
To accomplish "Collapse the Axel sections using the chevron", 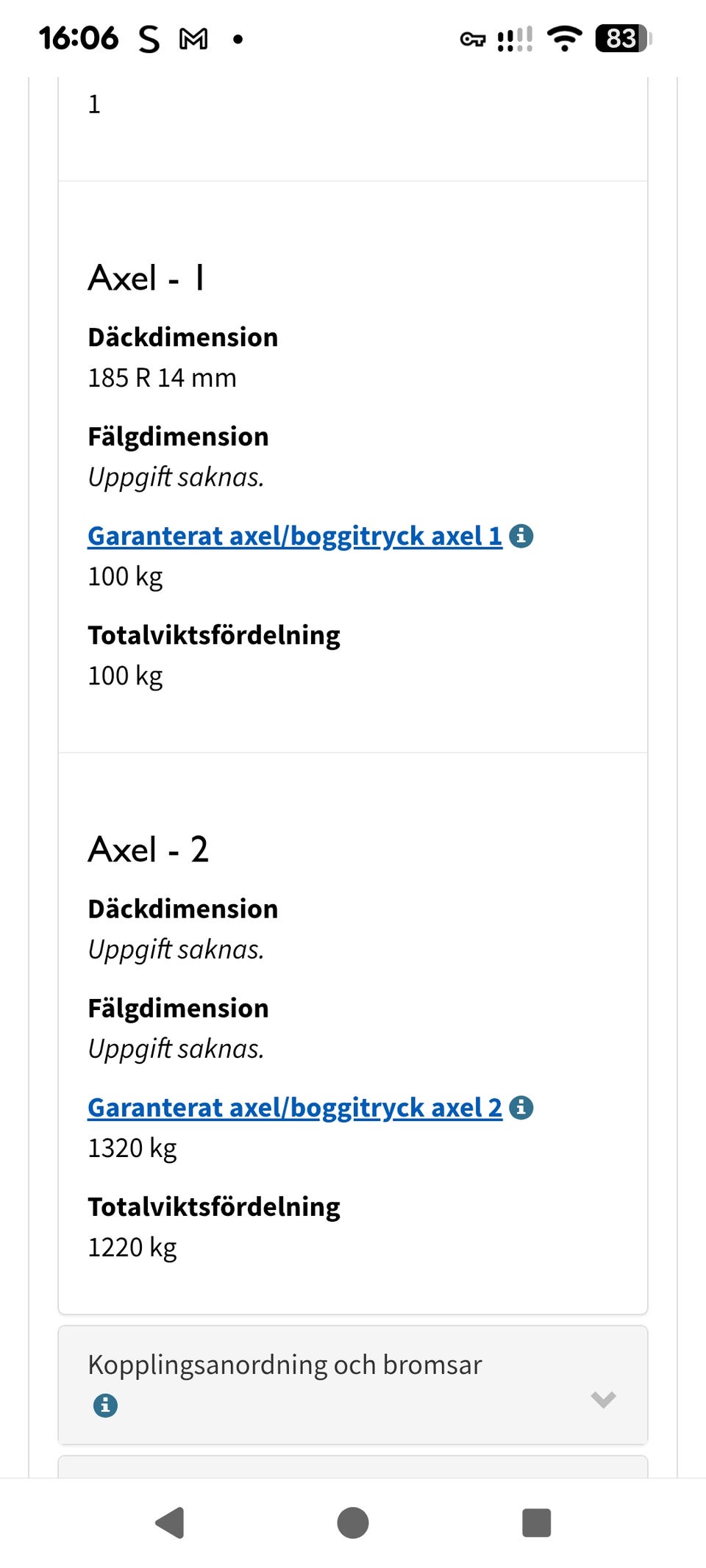I will coord(603,1397).
